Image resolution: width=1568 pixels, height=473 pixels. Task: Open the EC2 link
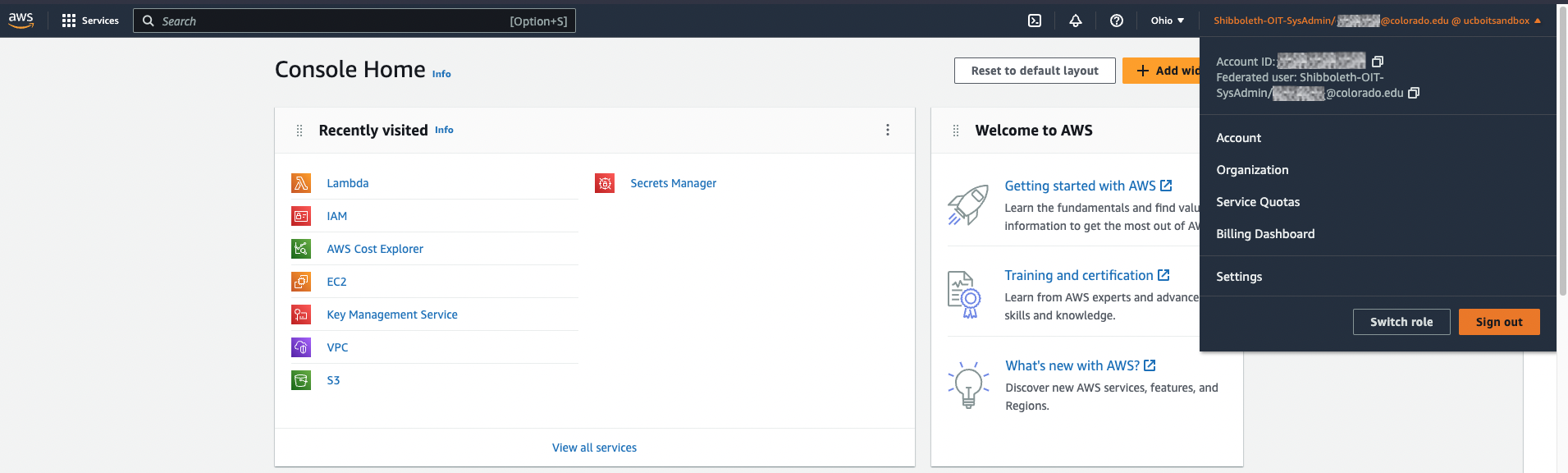point(336,282)
